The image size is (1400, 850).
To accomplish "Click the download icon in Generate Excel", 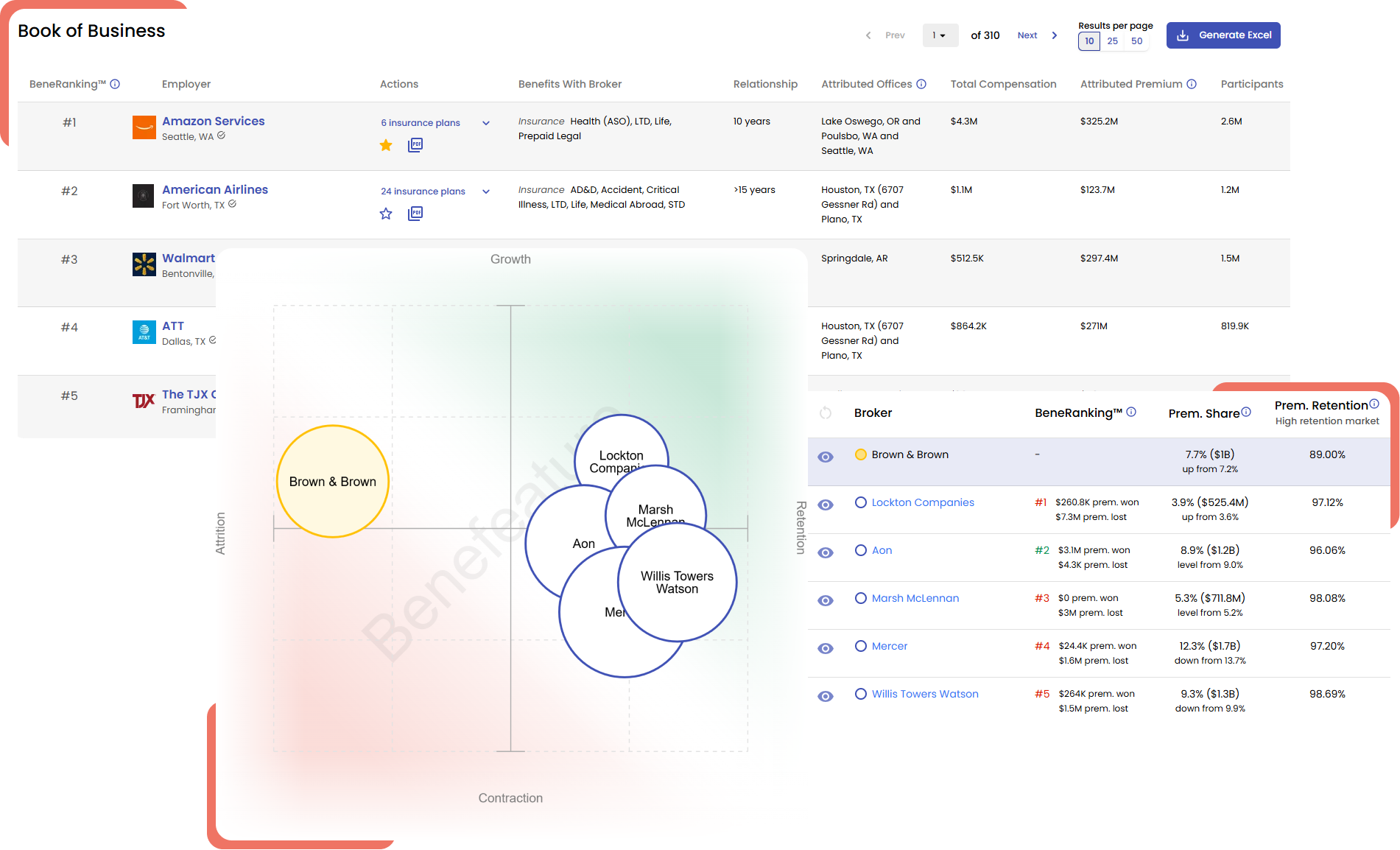I will (1183, 35).
